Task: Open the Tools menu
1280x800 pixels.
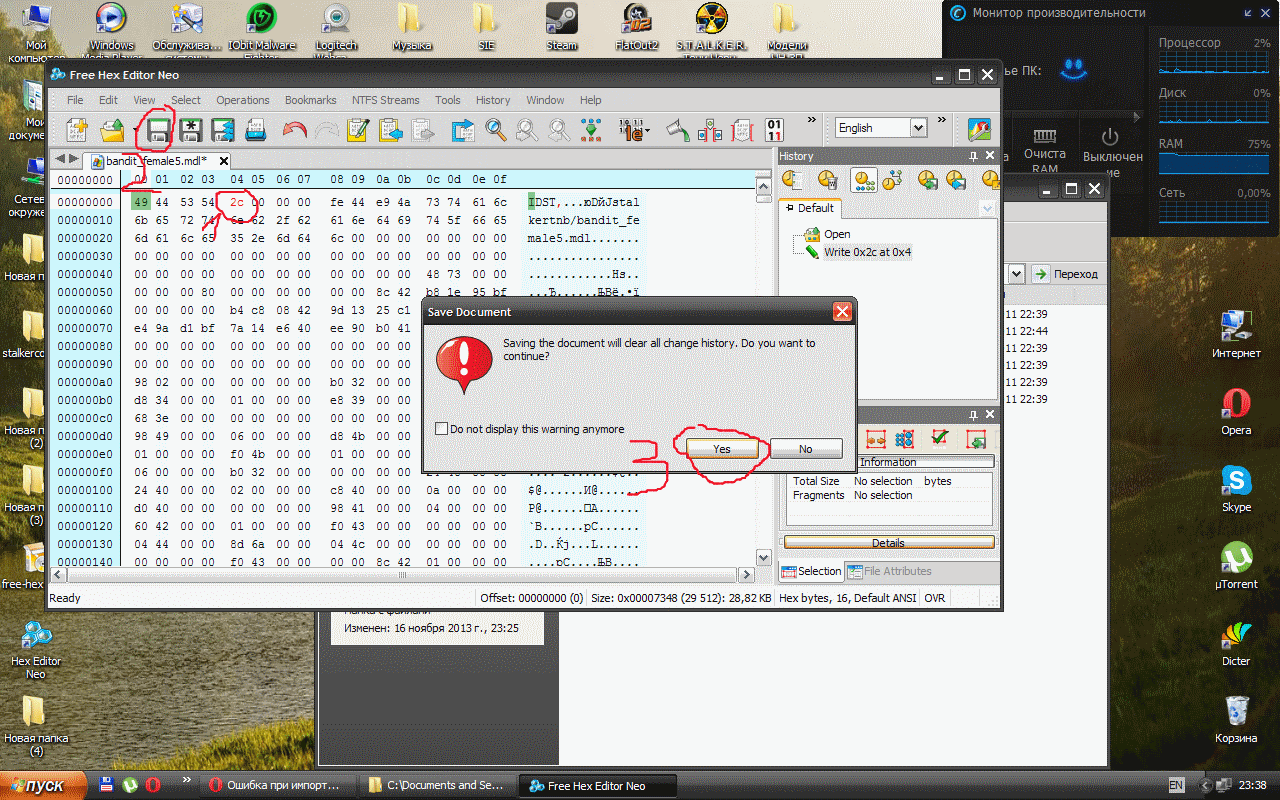Action: (448, 100)
